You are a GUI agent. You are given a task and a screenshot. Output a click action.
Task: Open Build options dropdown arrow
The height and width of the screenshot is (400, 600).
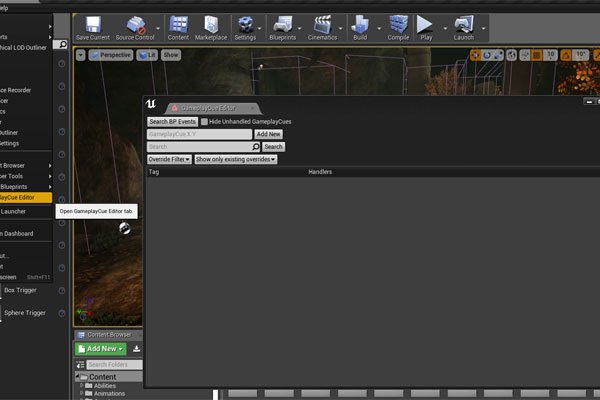click(379, 28)
